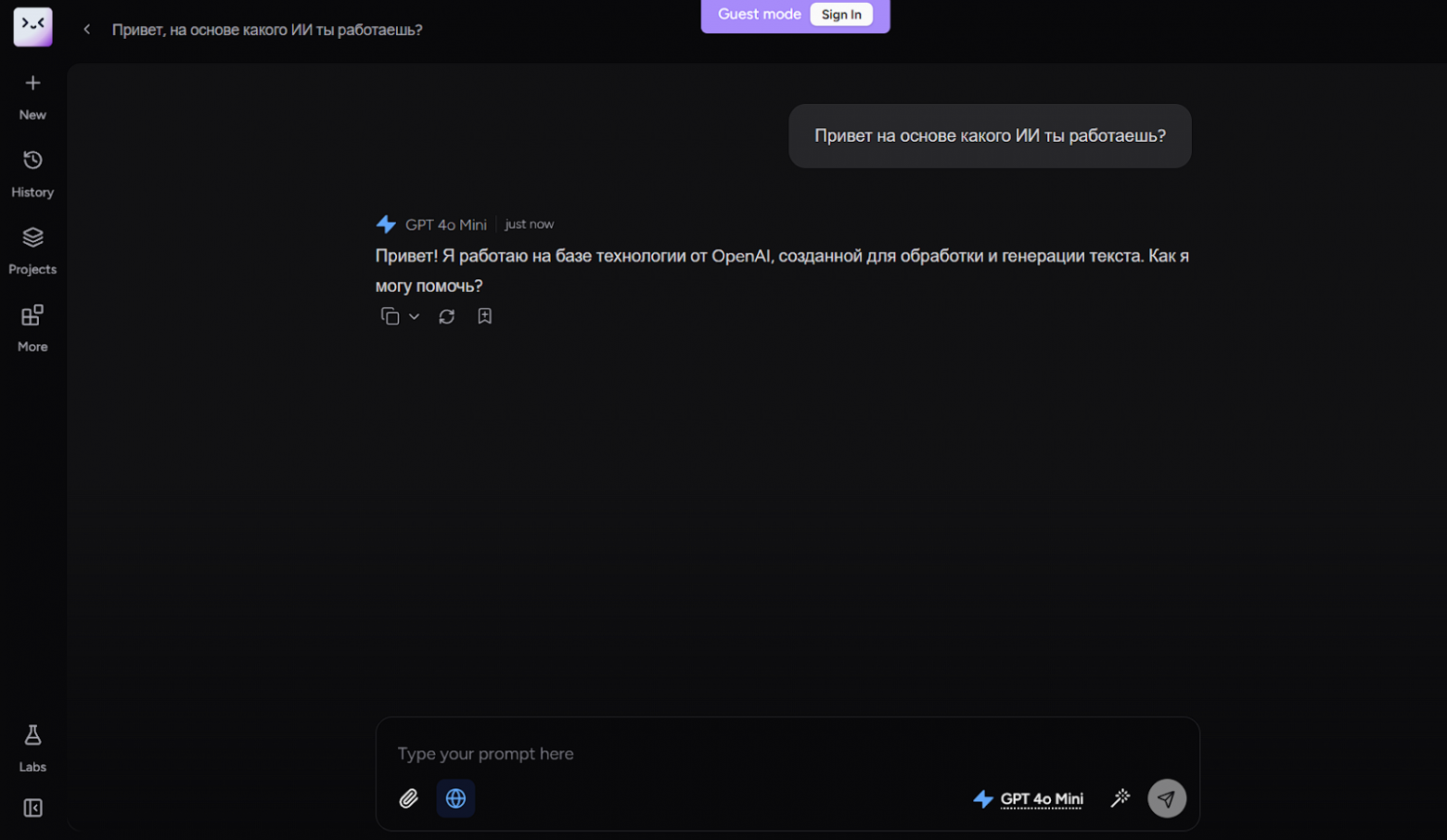Open the More apps menu
1447x840 pixels.
coord(32,328)
